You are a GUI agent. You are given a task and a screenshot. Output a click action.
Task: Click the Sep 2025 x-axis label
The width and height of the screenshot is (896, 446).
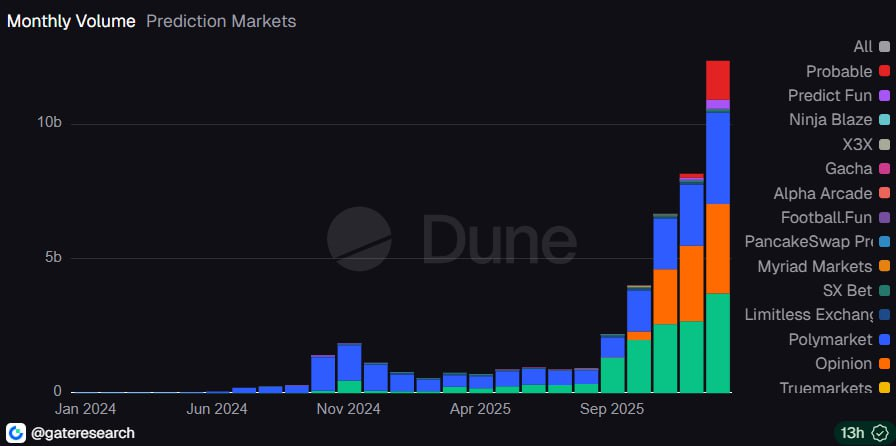[612, 409]
